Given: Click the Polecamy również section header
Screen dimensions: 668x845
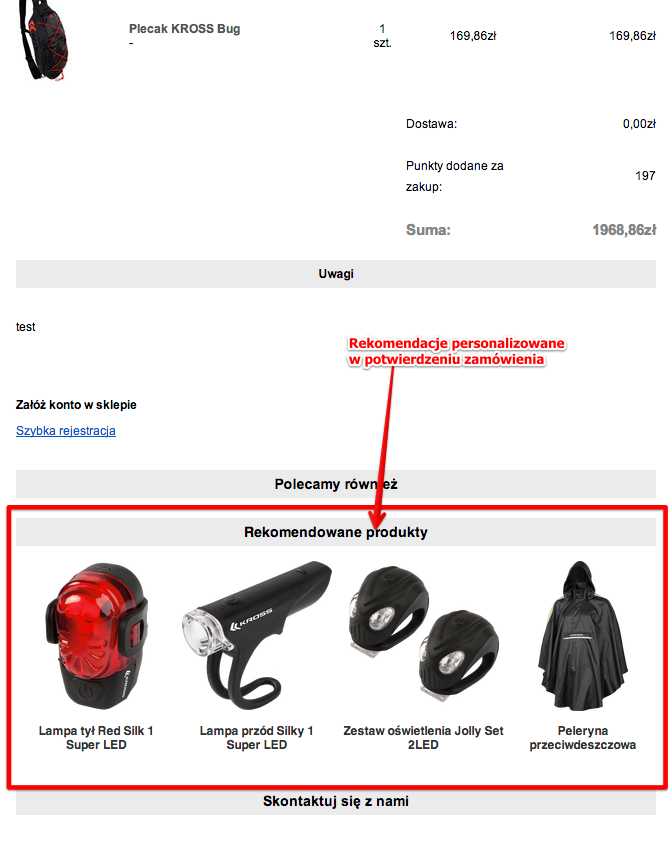Looking at the screenshot, I should (336, 484).
